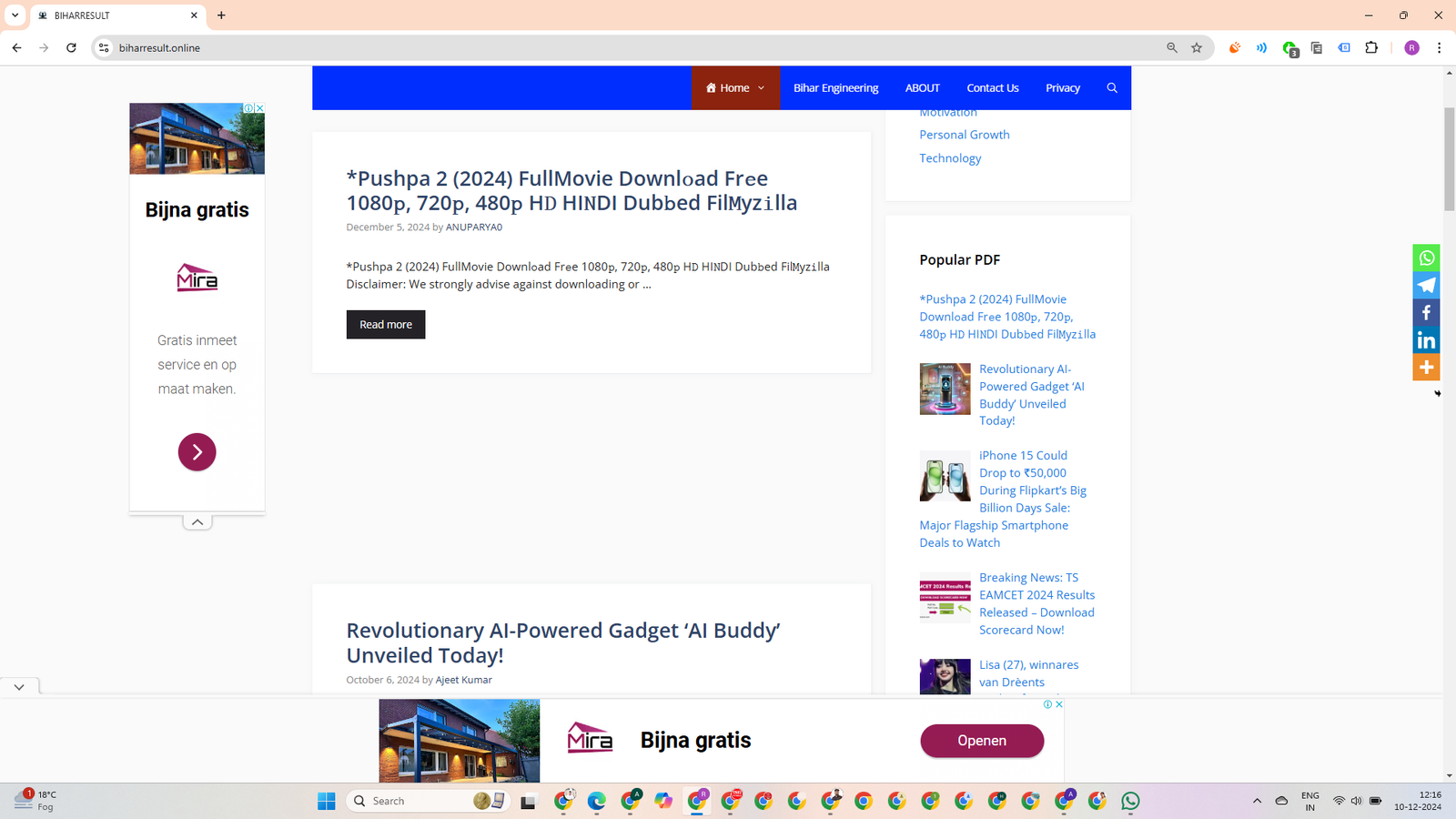The image size is (1456, 819).
Task: Click the Windows taskbar Search box
Action: 428,801
